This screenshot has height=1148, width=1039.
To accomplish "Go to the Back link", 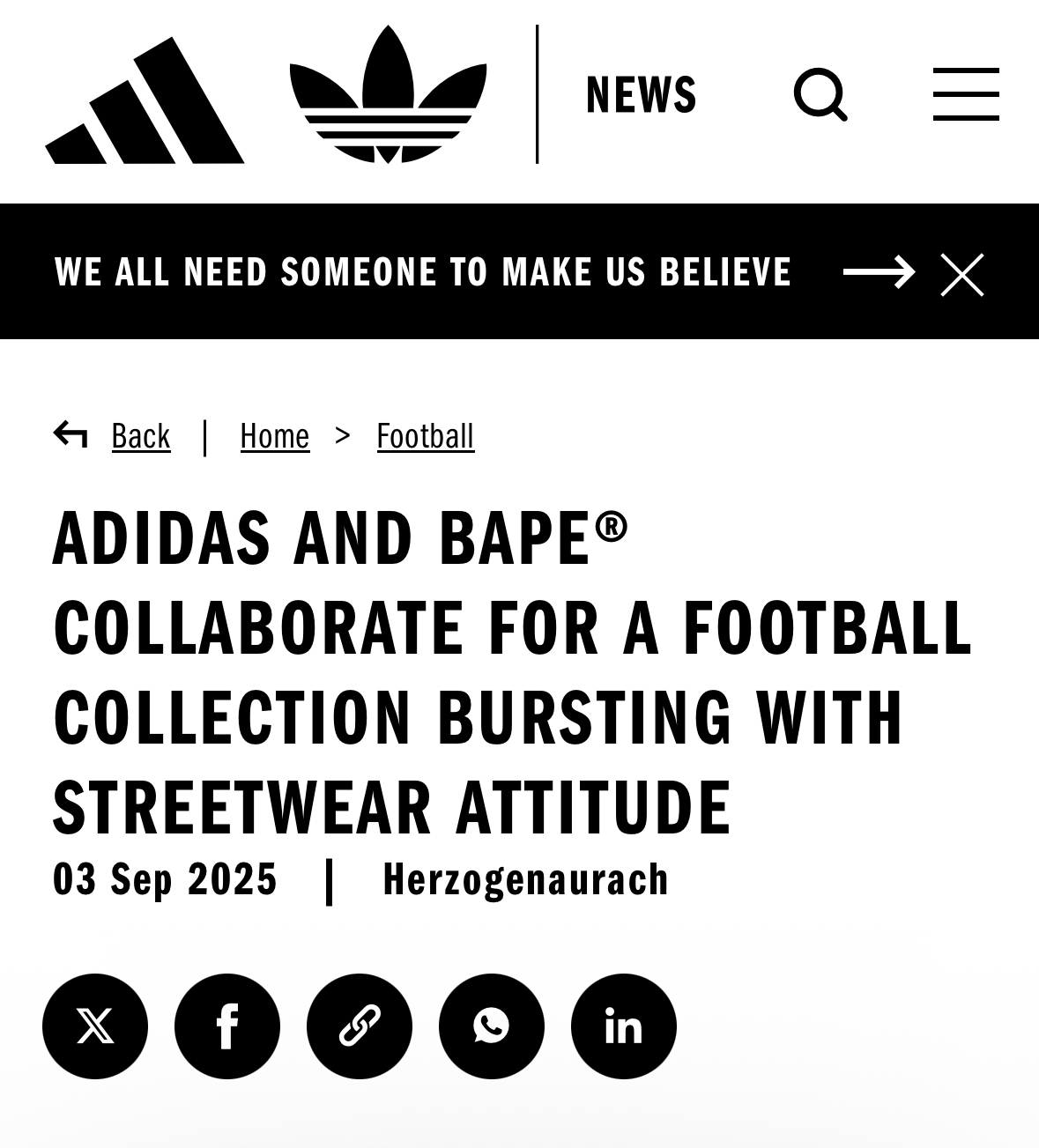I will tap(141, 436).
